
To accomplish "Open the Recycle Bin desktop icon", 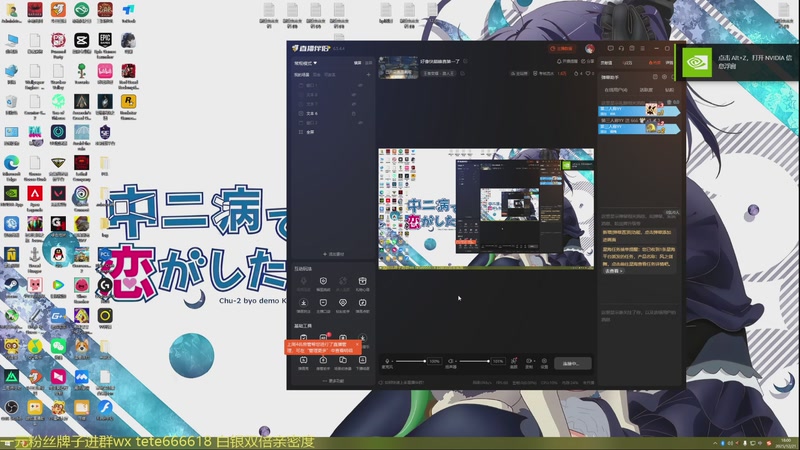I will coord(11,106).
